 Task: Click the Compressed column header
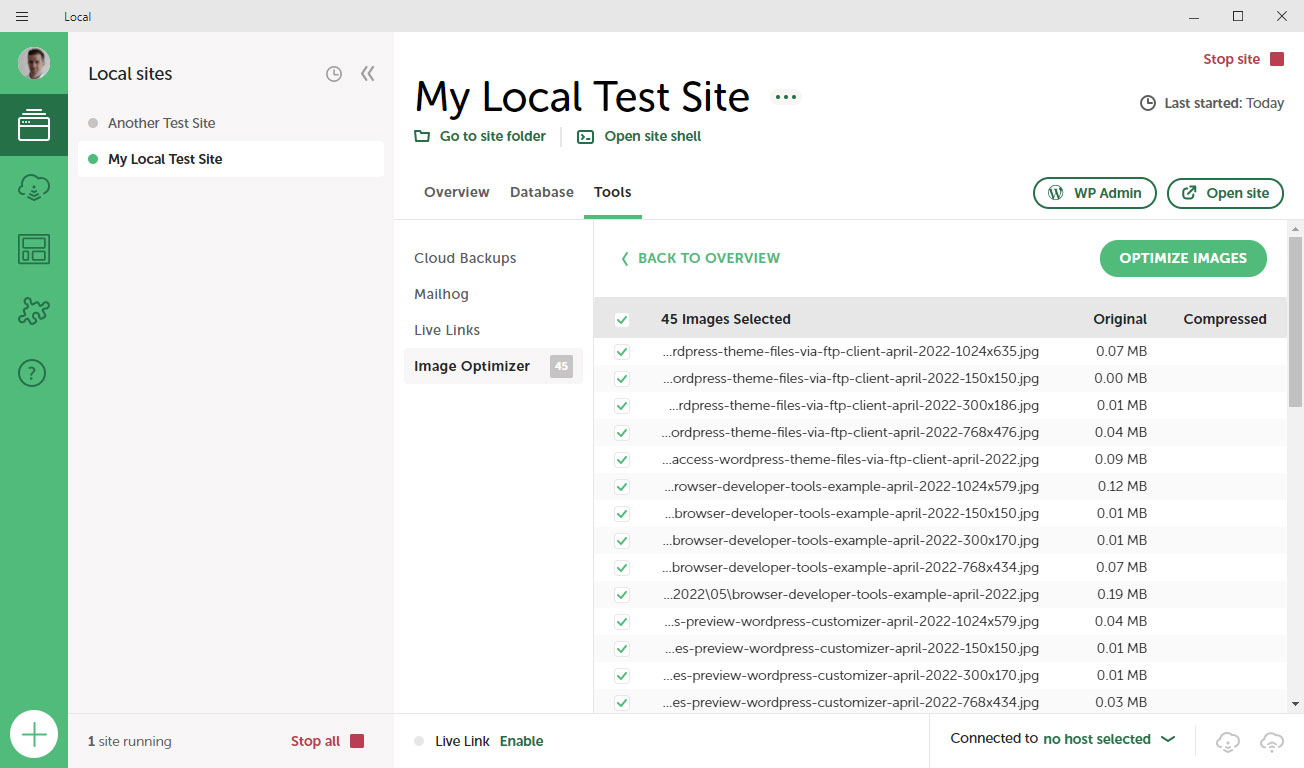[x=1225, y=319]
